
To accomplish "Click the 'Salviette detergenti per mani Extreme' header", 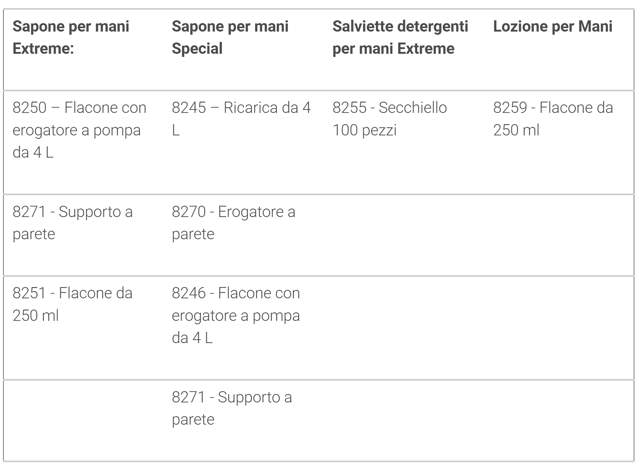I will 393,38.
